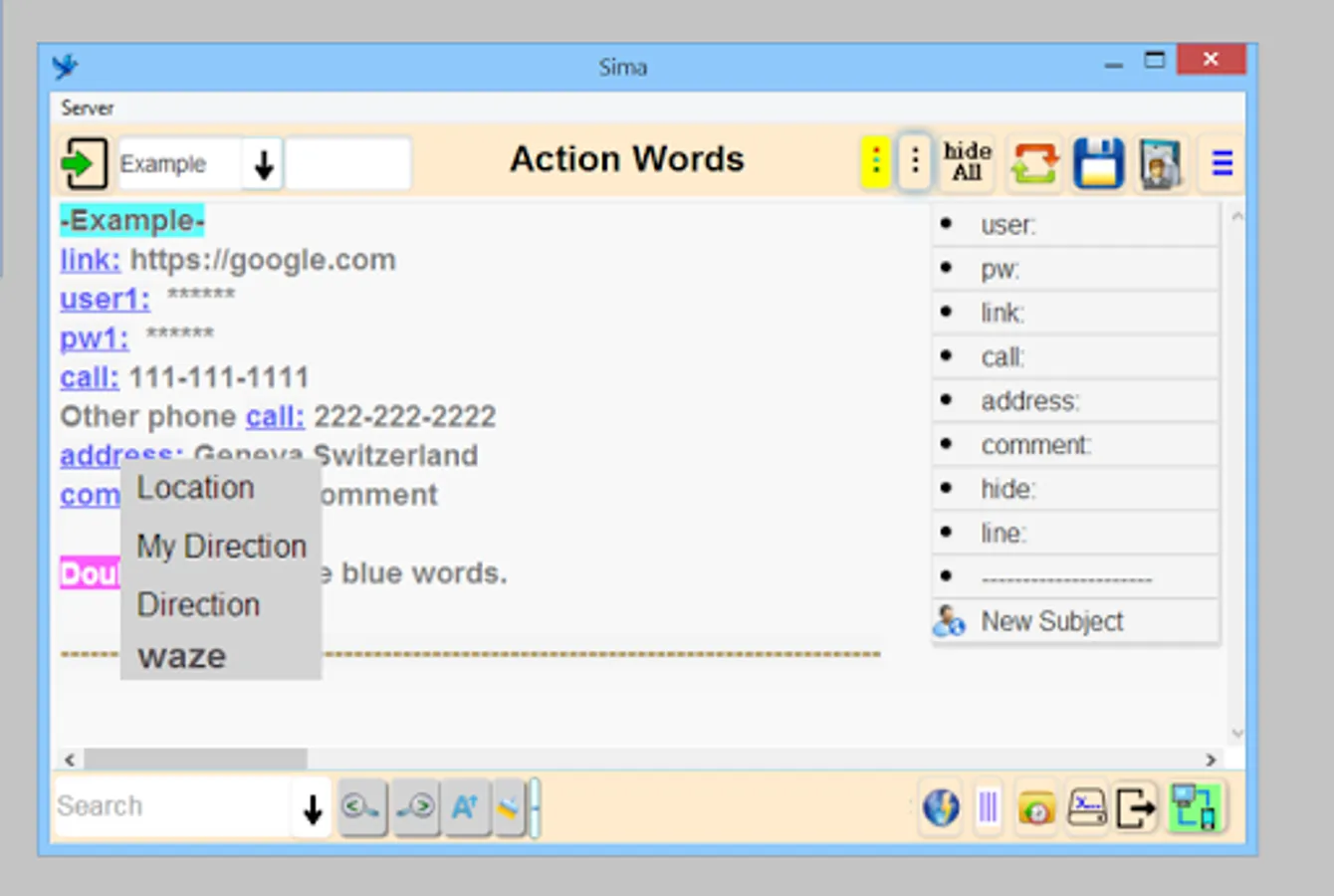The width and height of the screenshot is (1334, 896).
Task: Insert dashed separator from word list
Action: [1076, 576]
